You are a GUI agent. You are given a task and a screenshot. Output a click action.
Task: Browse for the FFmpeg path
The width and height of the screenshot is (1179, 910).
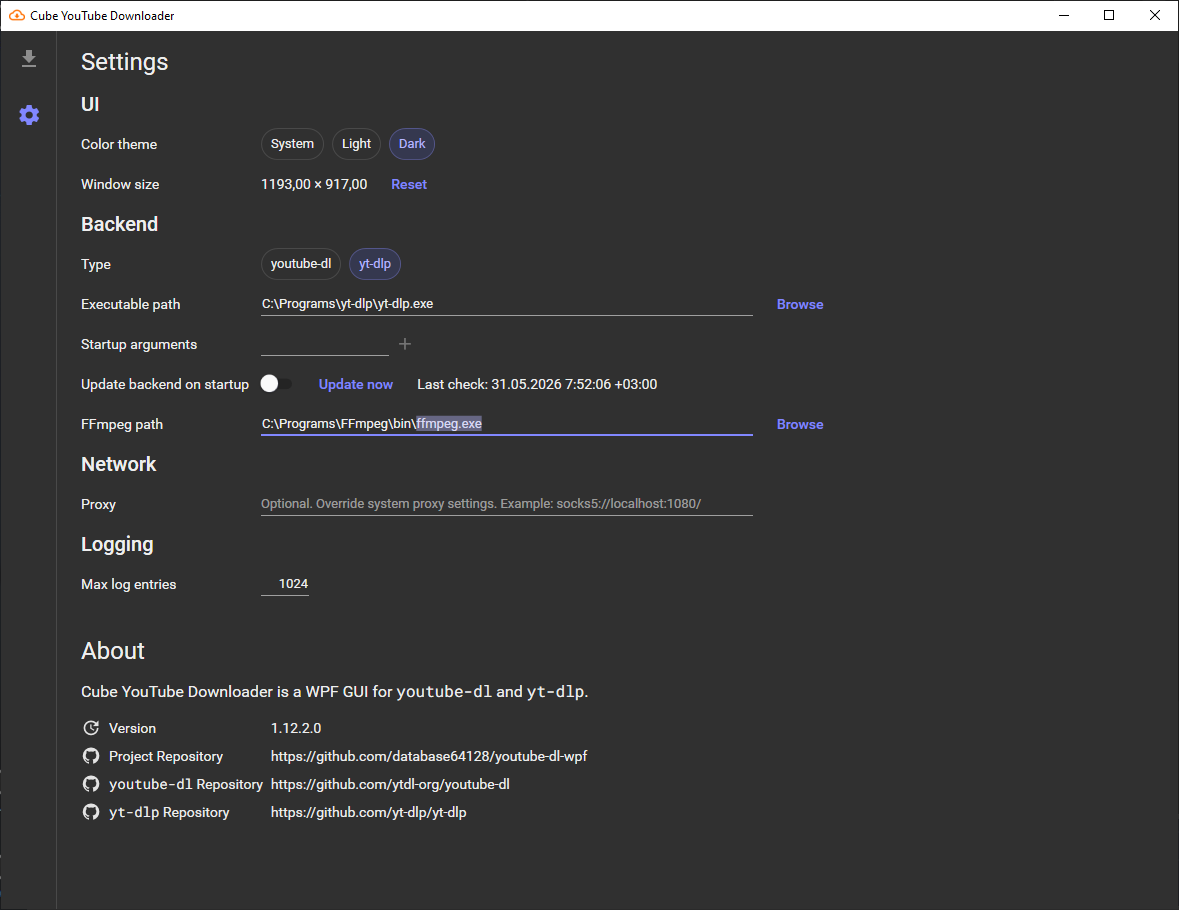point(800,424)
